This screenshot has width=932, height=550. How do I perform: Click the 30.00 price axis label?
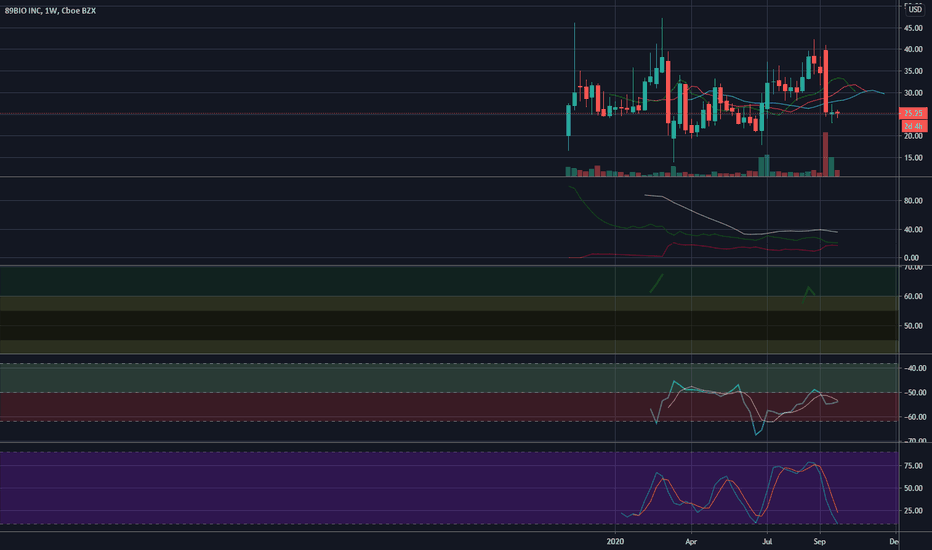[913, 93]
